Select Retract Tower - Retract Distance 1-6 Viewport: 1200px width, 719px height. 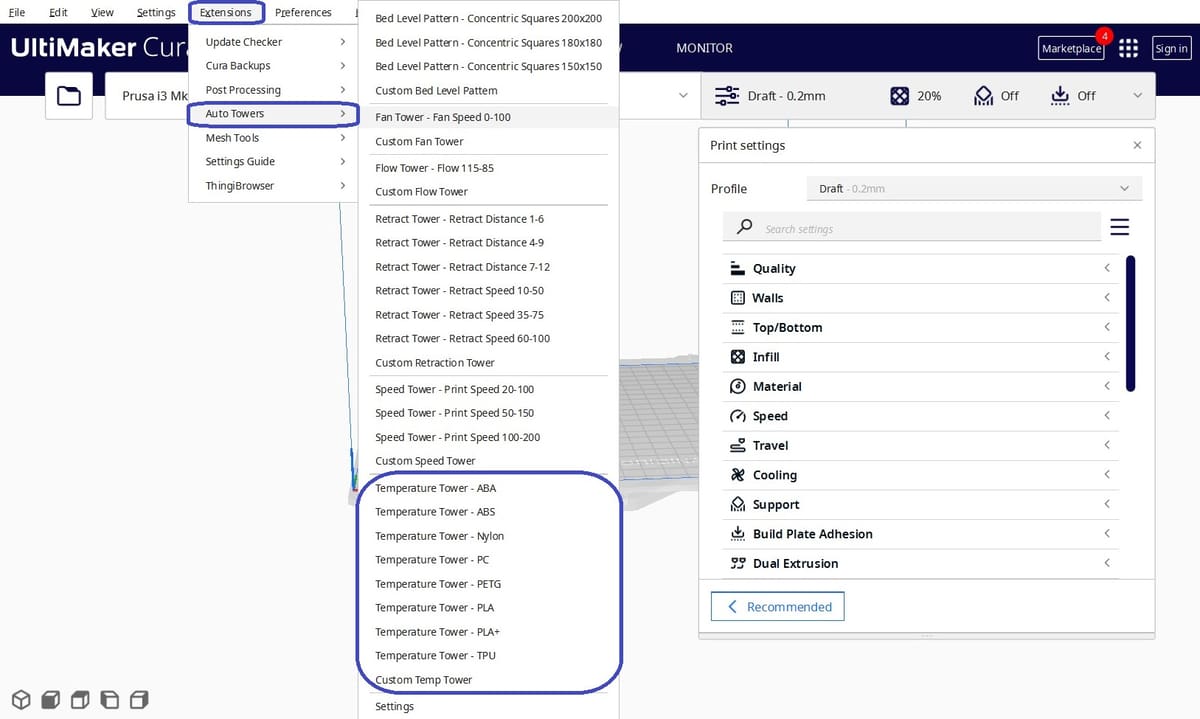pos(488,219)
